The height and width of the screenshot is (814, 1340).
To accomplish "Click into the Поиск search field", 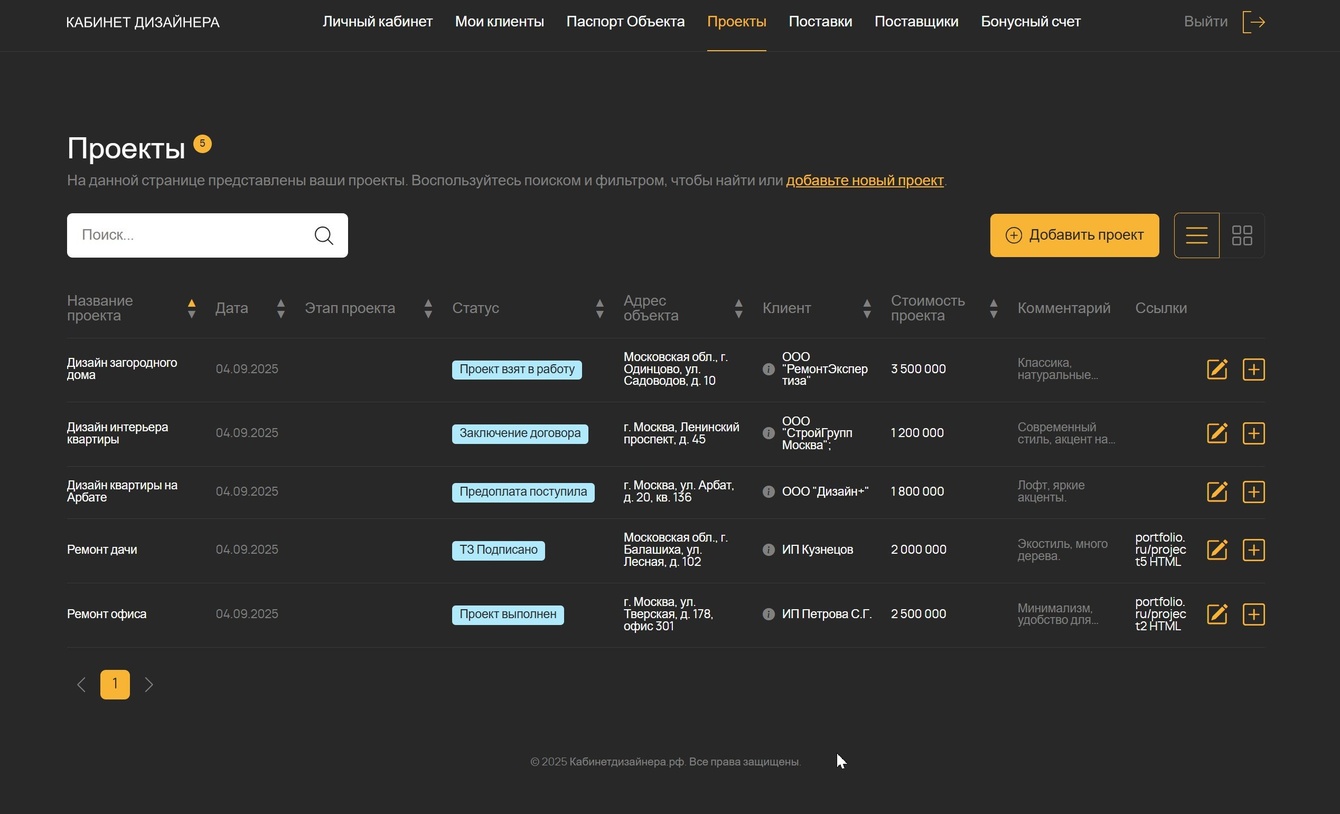I will 207,235.
